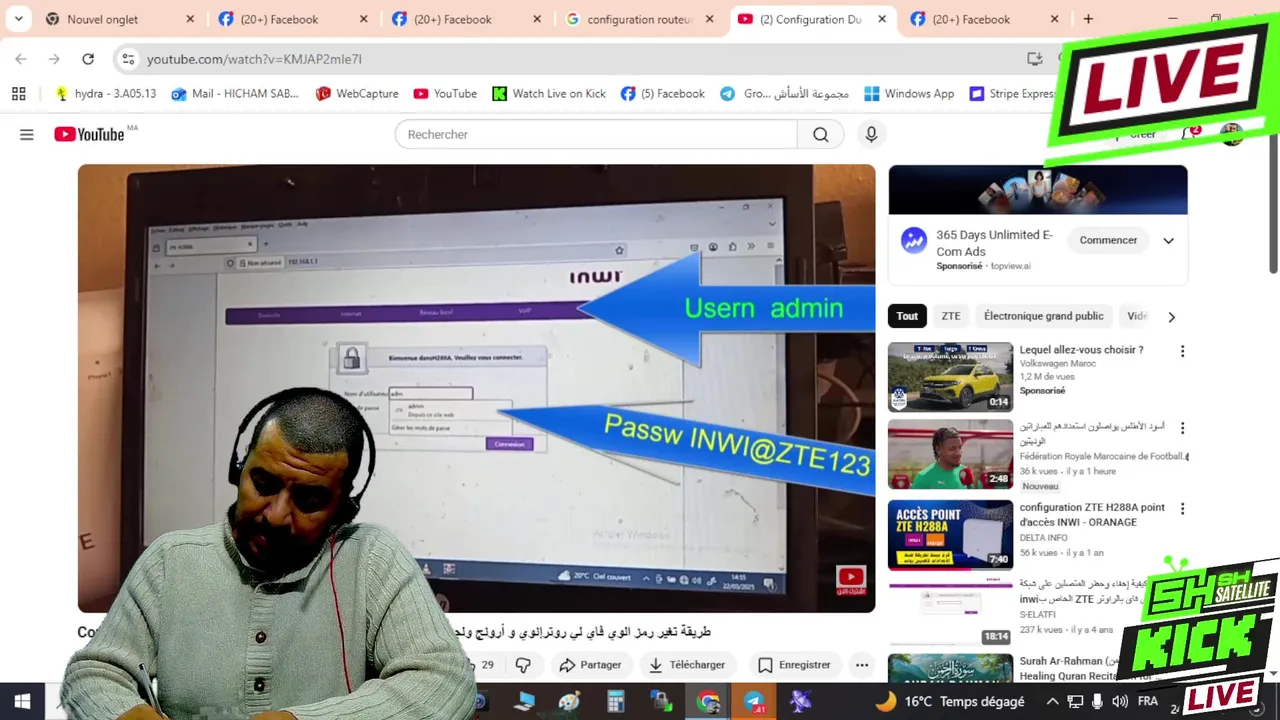Save video with Enregistrer
Viewport: 1280px width, 720px height.
(x=794, y=665)
